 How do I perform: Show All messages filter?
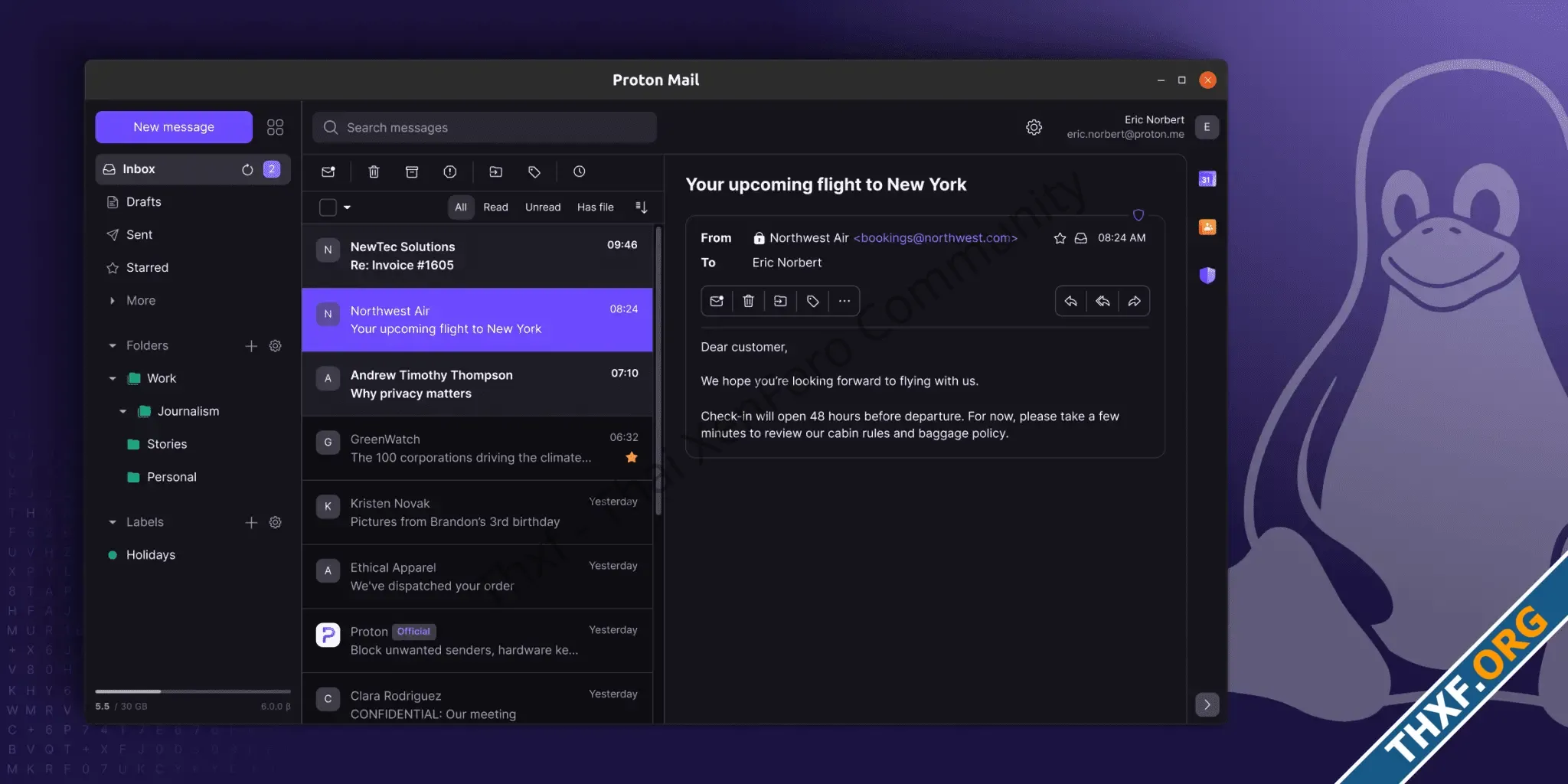461,207
